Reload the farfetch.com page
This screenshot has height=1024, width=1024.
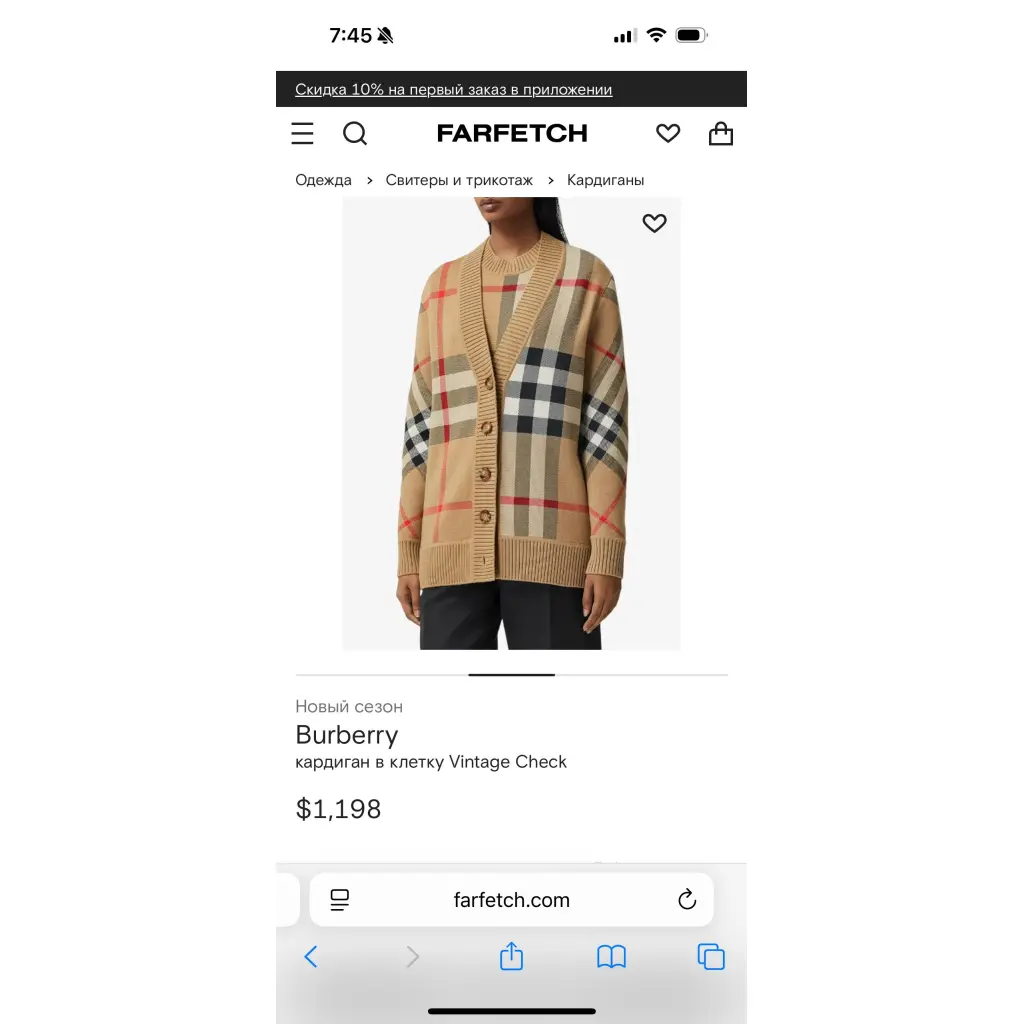(687, 899)
